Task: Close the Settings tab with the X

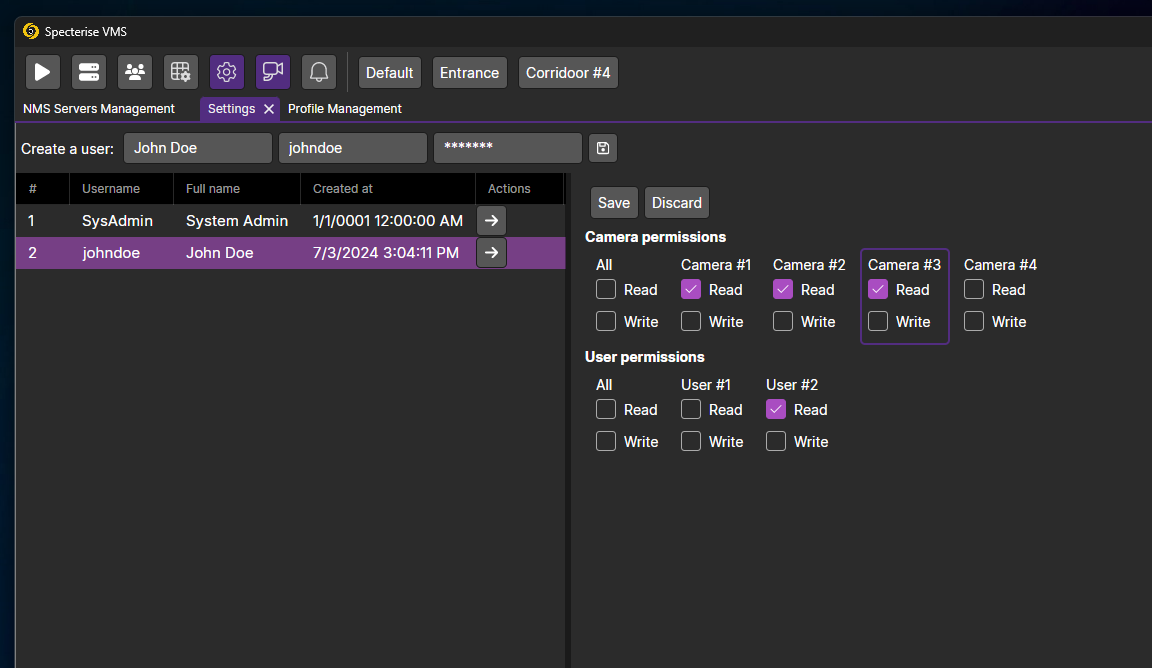Action: pyautogui.click(x=269, y=109)
